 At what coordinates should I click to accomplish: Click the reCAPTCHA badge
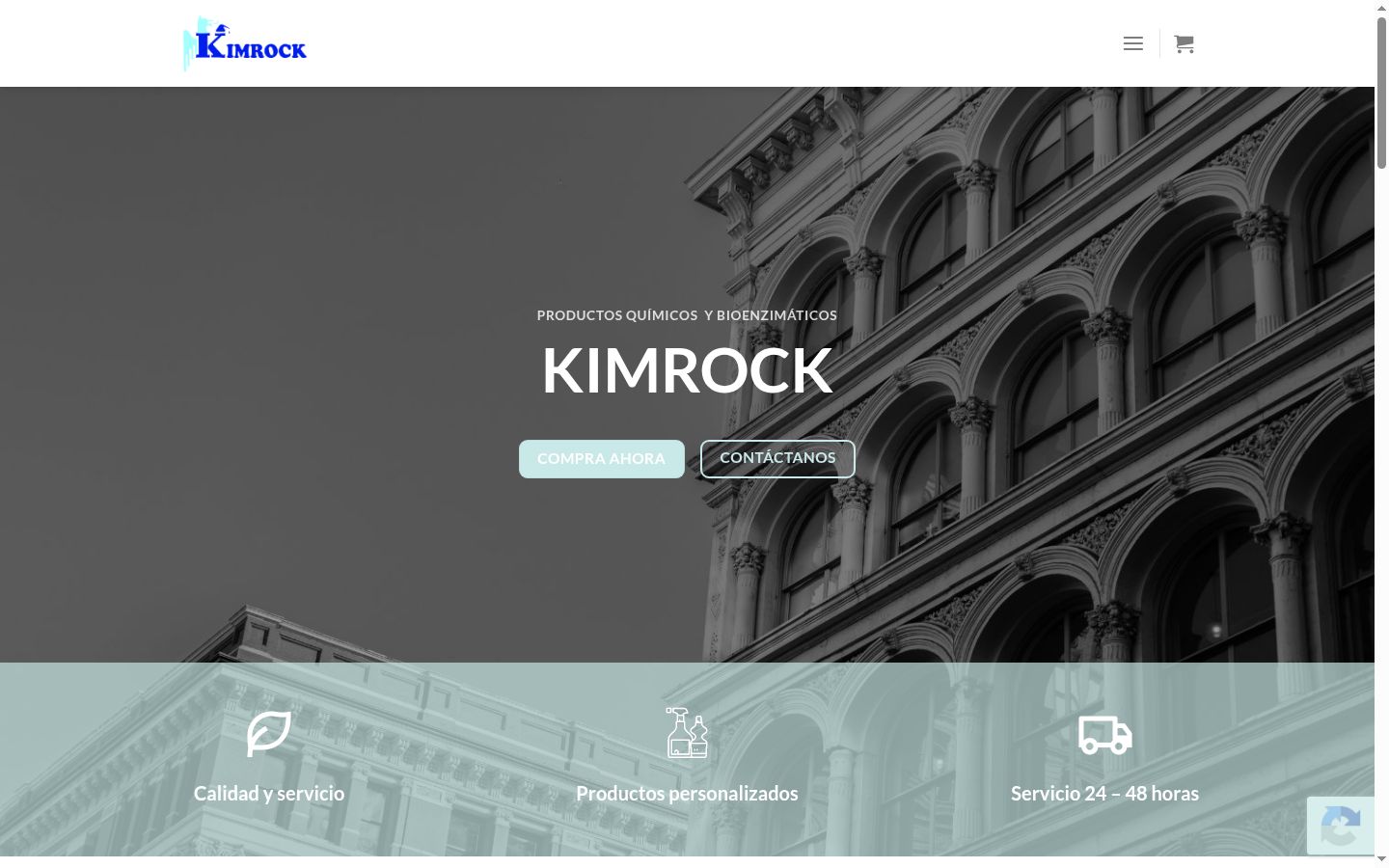coord(1341,826)
